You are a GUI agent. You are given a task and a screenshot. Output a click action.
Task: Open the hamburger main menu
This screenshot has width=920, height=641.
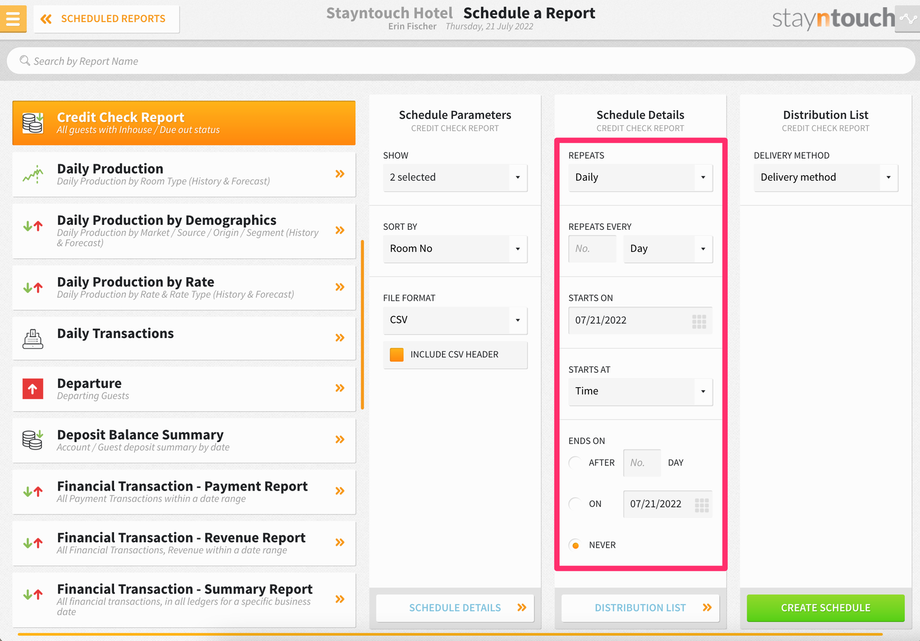[x=13, y=18]
